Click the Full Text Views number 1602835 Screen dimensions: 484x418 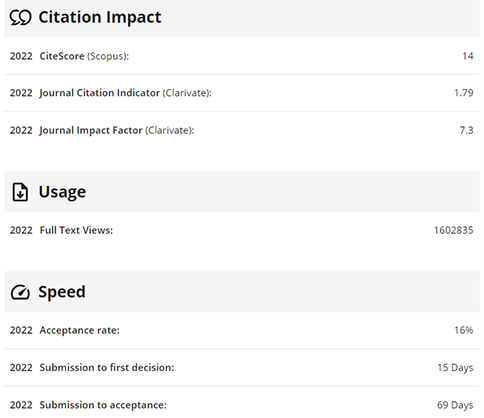point(454,230)
